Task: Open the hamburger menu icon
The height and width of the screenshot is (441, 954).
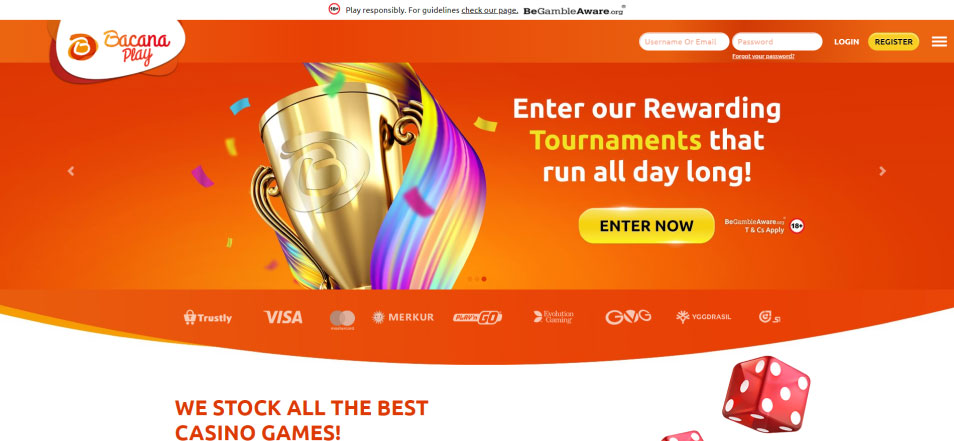Action: pos(939,41)
